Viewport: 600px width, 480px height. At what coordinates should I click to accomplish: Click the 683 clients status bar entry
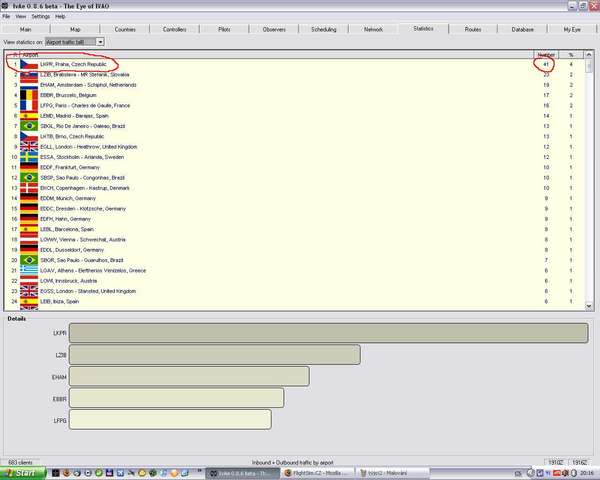[20, 463]
